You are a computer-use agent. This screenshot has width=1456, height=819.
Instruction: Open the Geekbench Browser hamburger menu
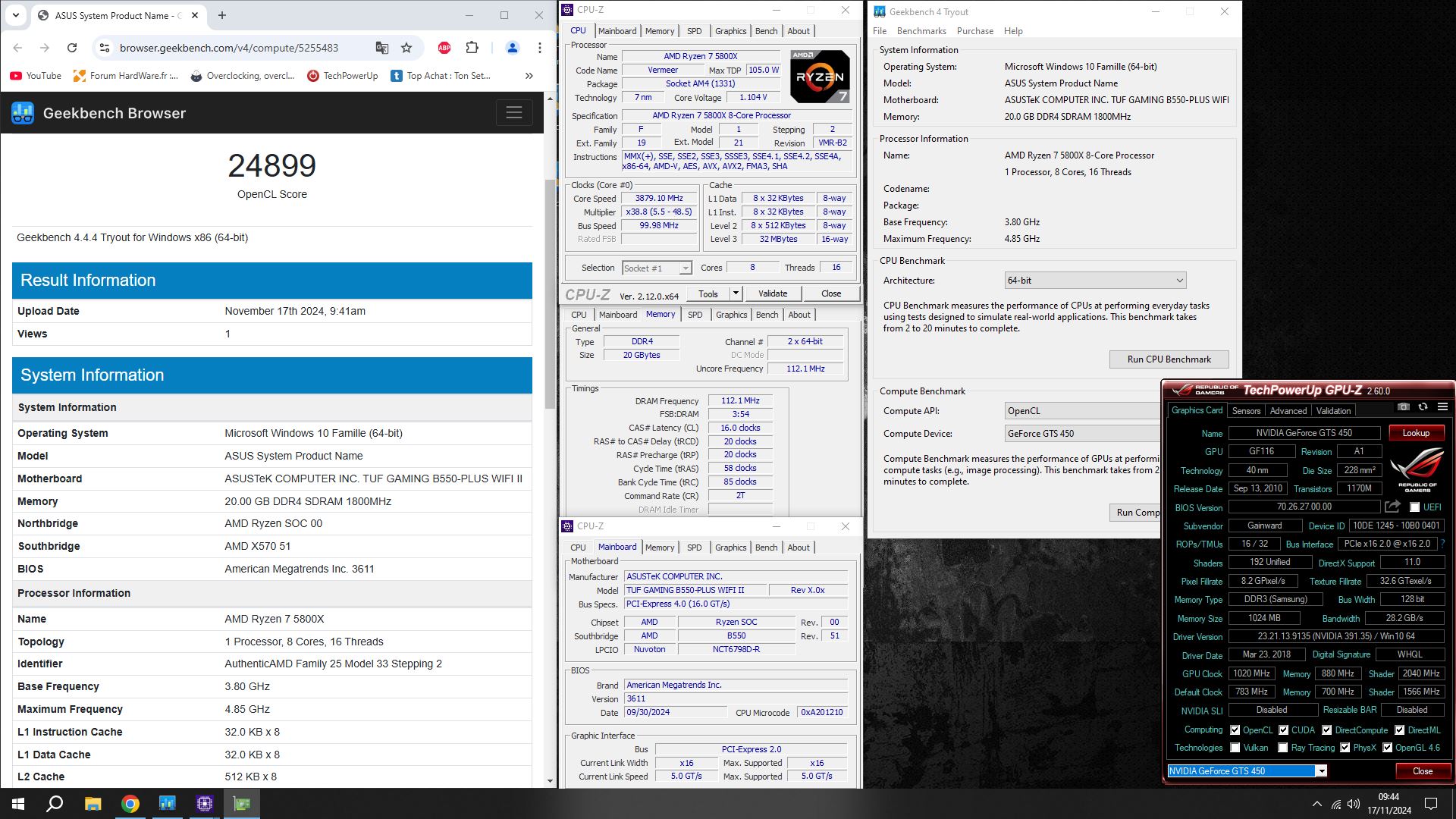click(x=514, y=113)
